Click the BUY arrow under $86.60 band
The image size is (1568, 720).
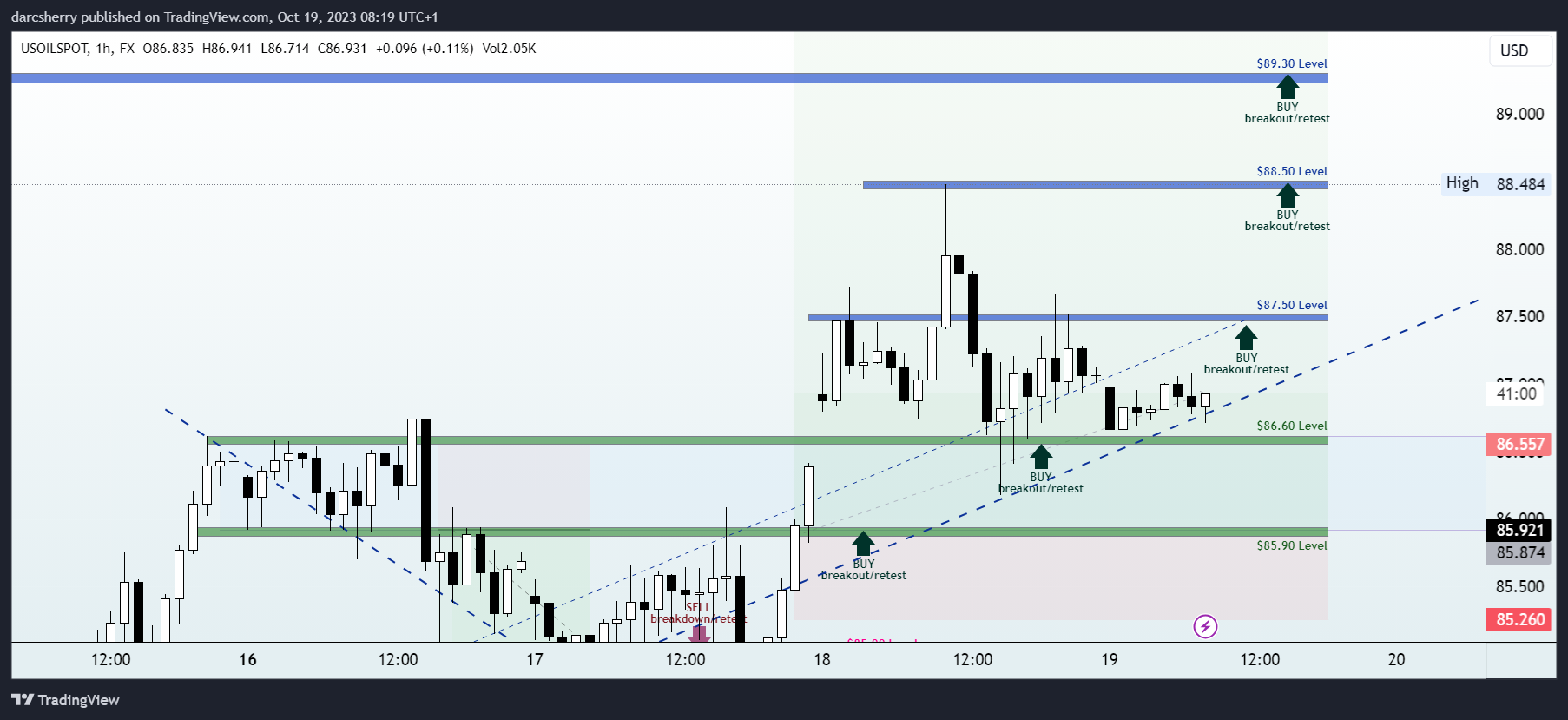pyautogui.click(x=1041, y=457)
